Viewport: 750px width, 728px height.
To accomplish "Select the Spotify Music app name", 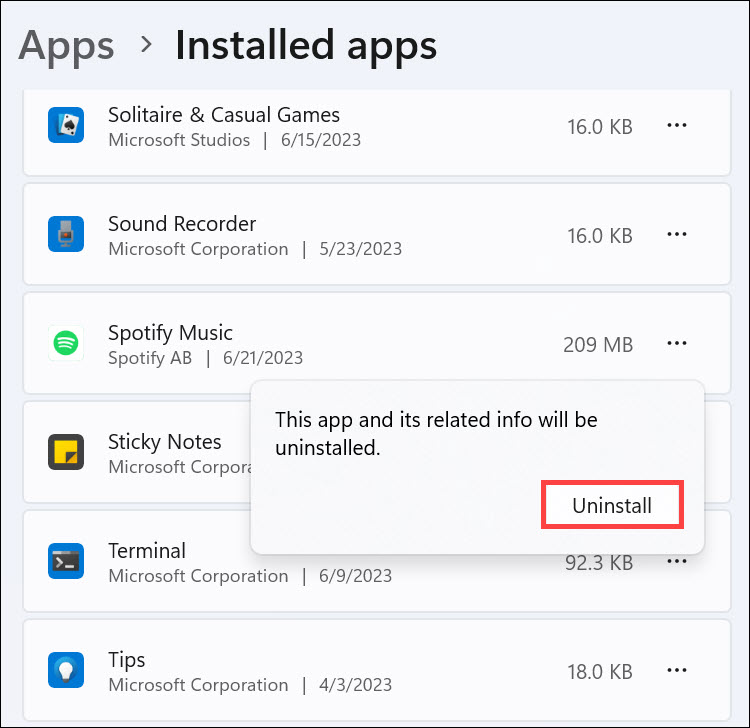I will tap(170, 333).
